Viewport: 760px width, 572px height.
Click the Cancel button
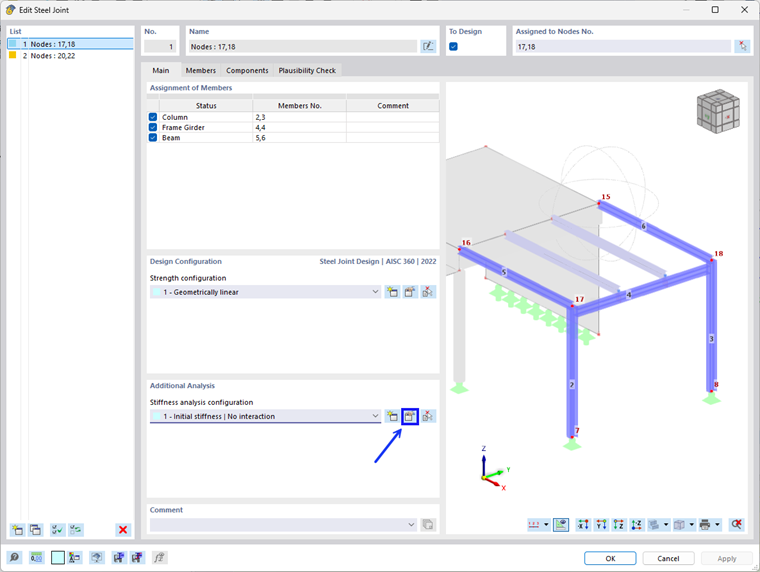click(668, 558)
